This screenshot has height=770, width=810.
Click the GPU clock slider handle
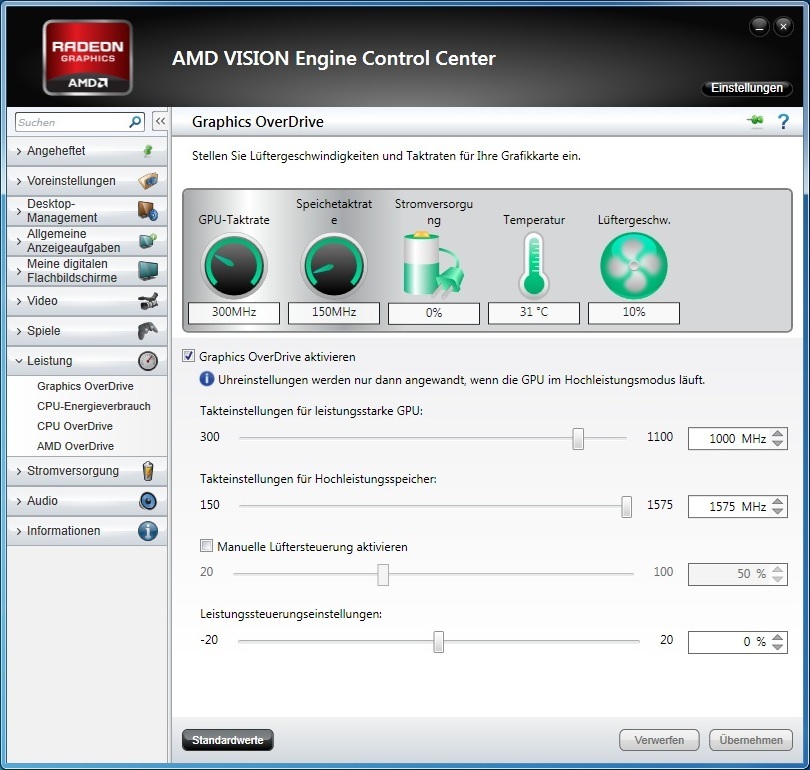coord(578,438)
